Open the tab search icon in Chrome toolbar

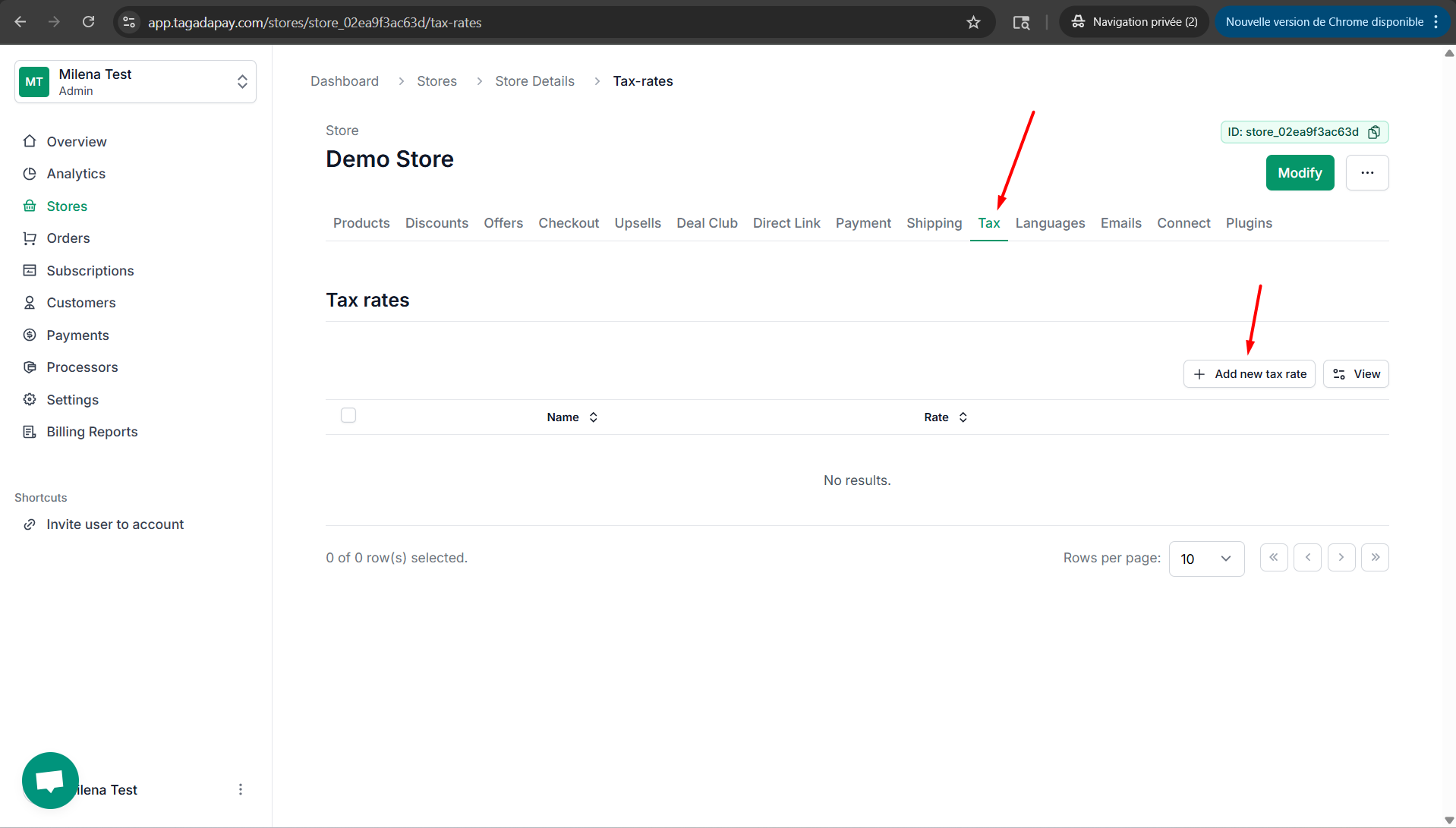[1021, 23]
